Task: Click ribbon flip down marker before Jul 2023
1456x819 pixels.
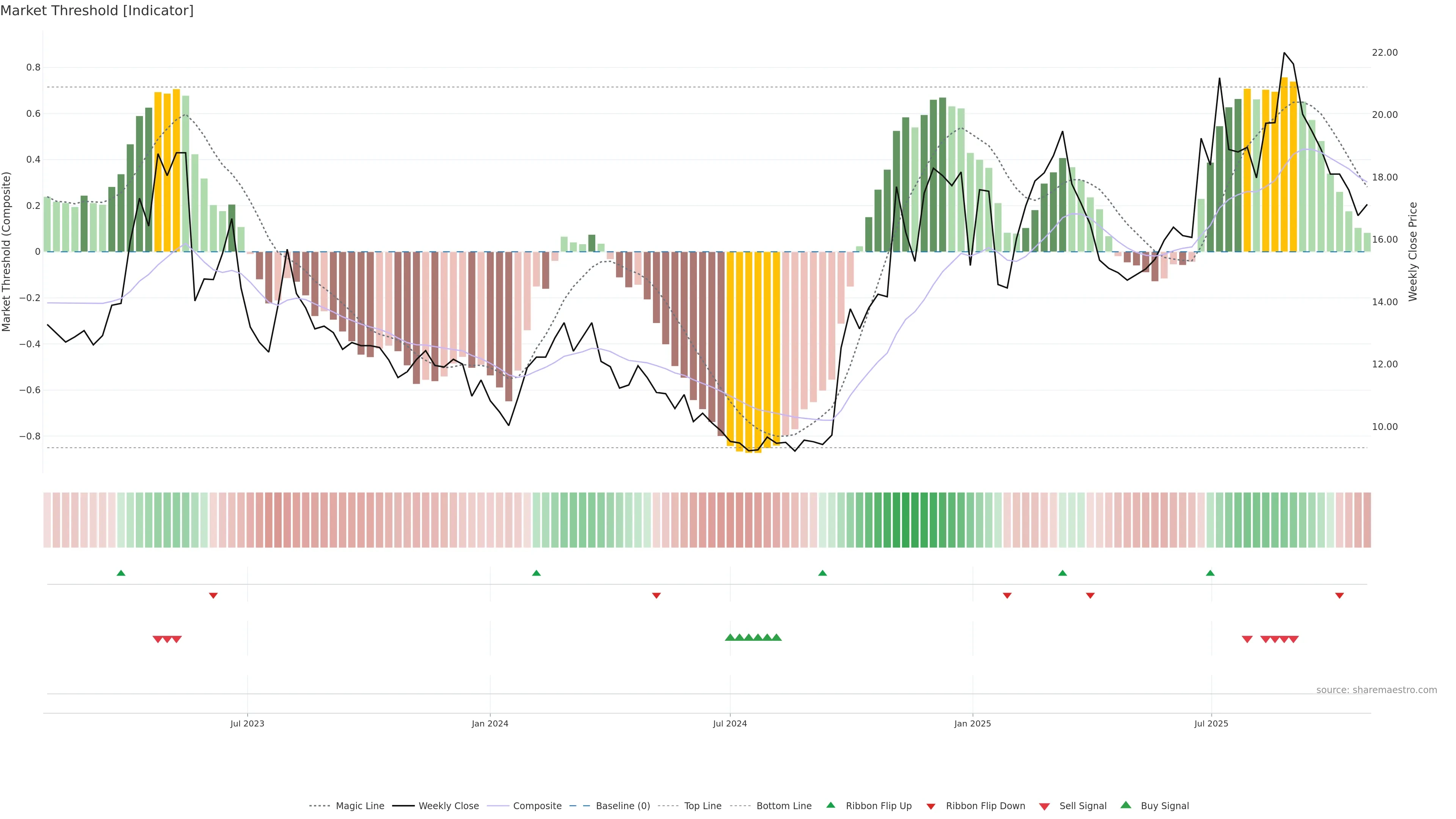Action: click(213, 595)
